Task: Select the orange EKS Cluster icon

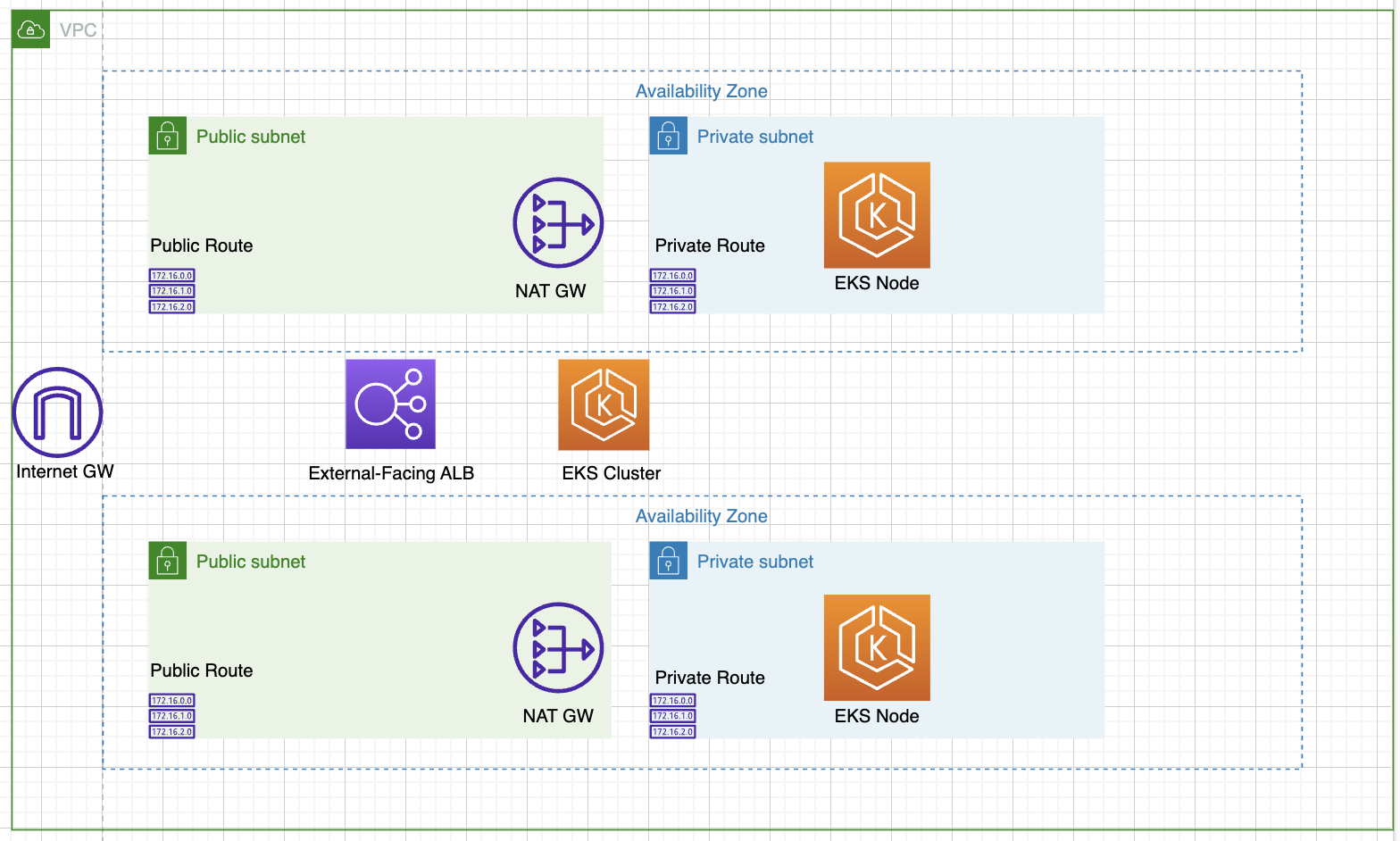Action: (604, 404)
